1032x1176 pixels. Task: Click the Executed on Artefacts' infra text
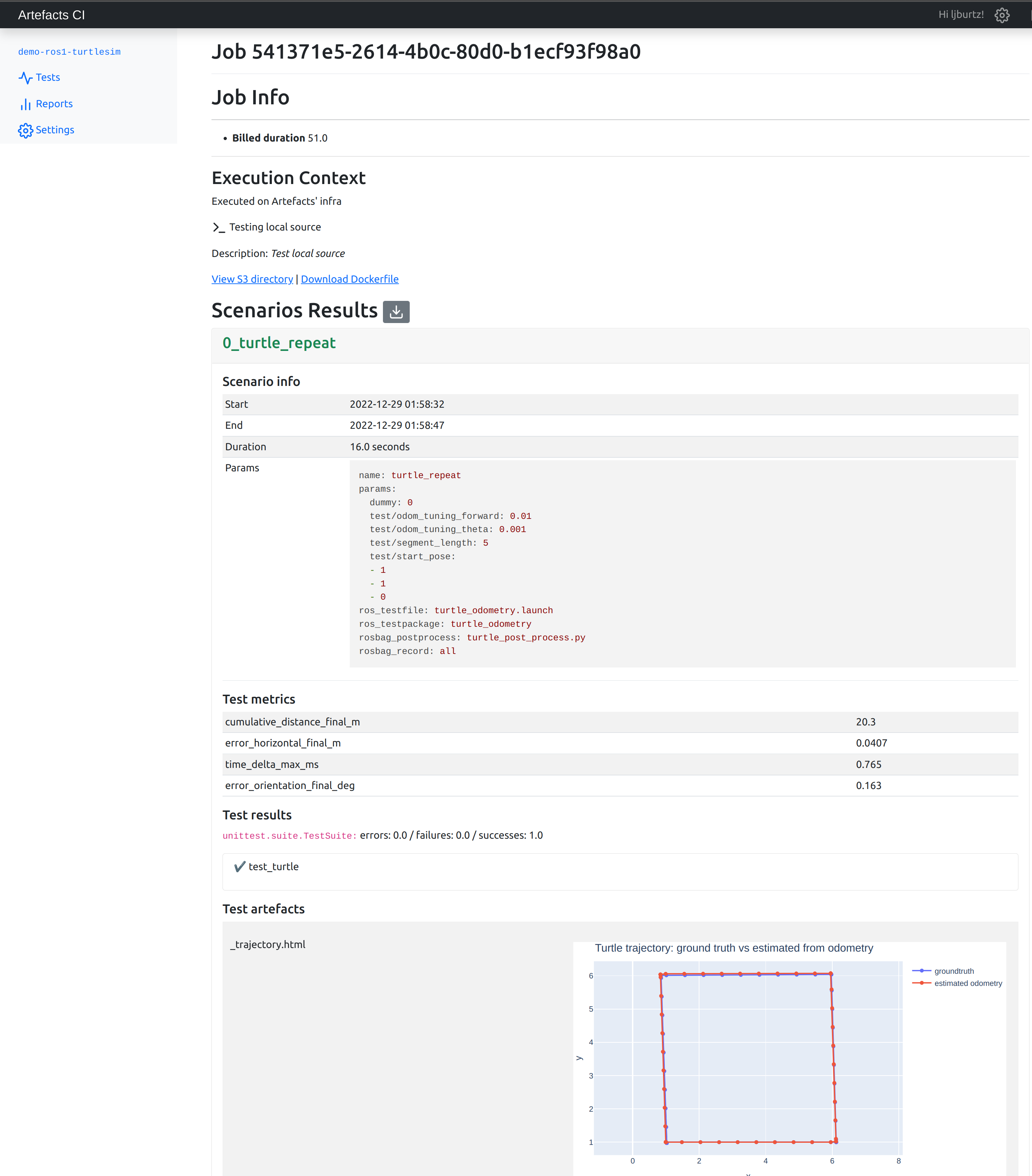[x=277, y=202]
